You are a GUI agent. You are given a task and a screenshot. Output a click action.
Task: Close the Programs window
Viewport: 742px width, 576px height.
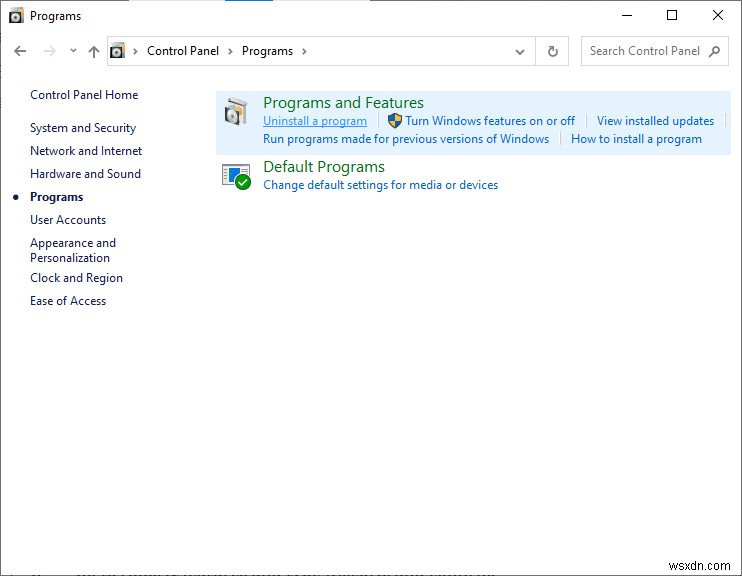pyautogui.click(x=717, y=15)
